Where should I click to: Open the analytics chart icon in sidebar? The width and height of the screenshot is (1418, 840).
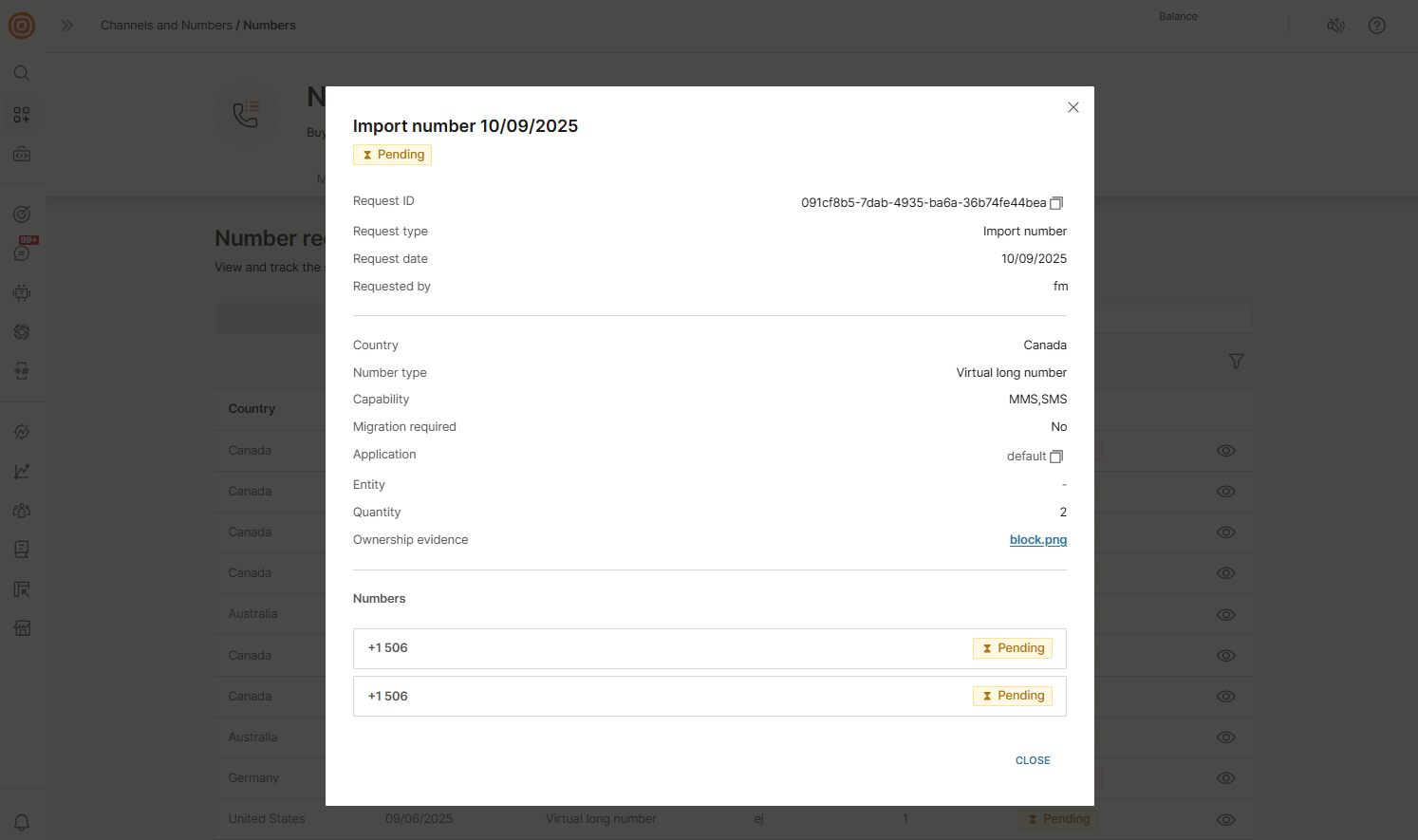pos(22,472)
